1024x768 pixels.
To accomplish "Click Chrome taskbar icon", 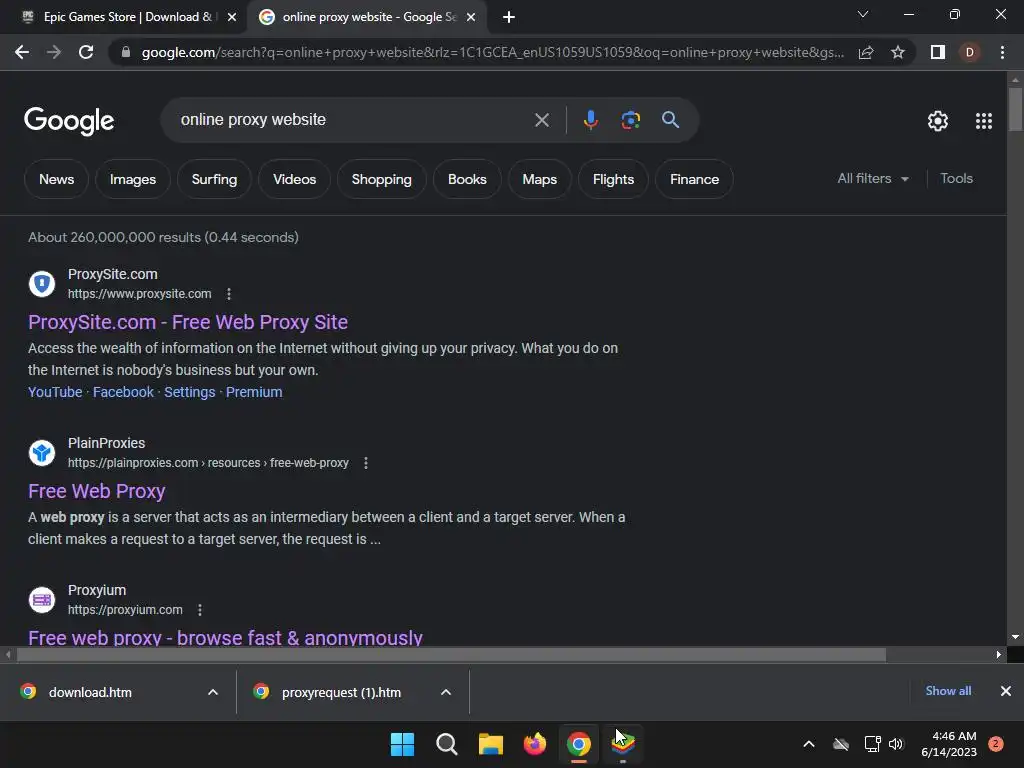I will (579, 744).
